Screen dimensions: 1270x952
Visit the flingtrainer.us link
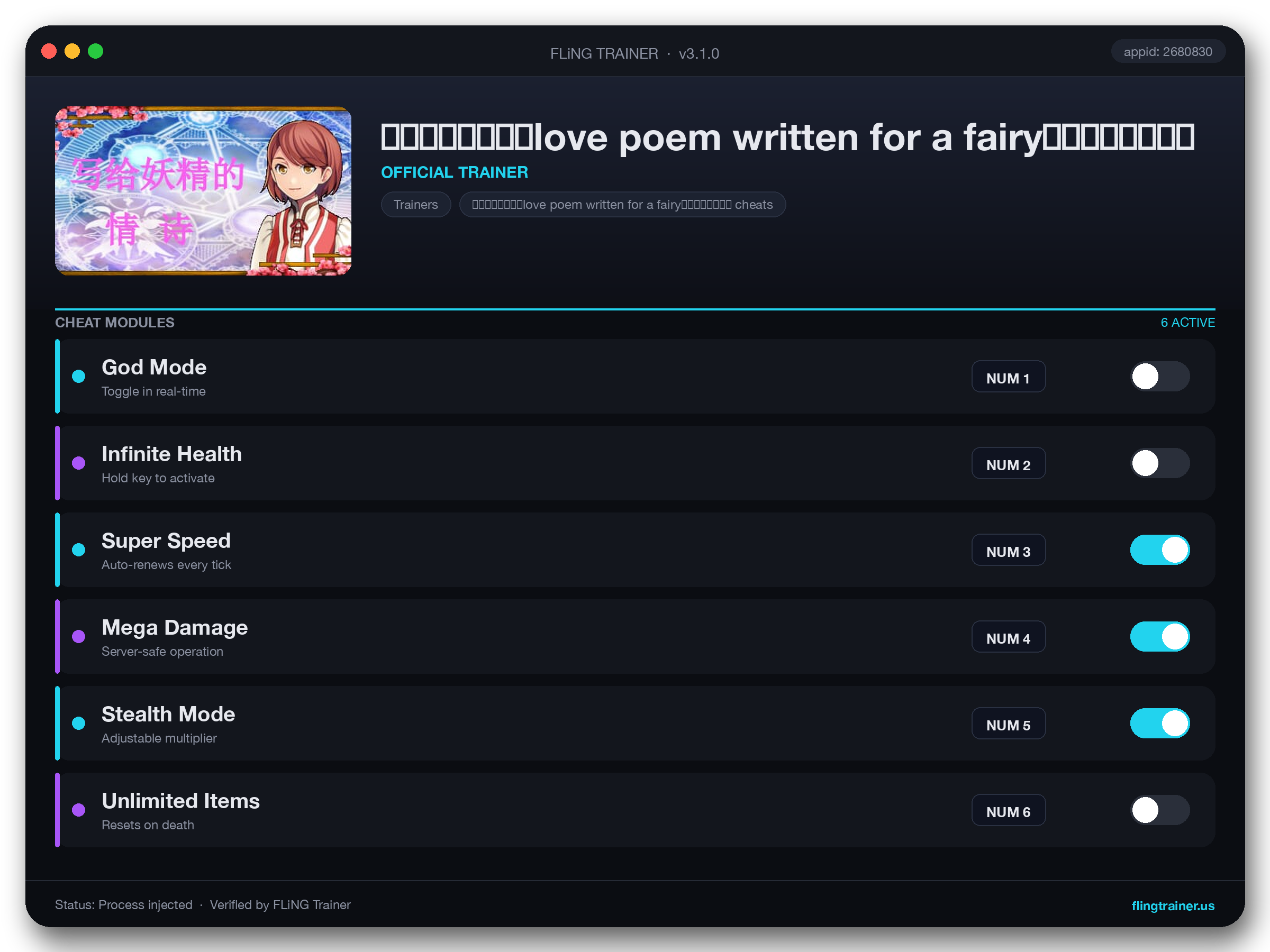coord(1173,905)
